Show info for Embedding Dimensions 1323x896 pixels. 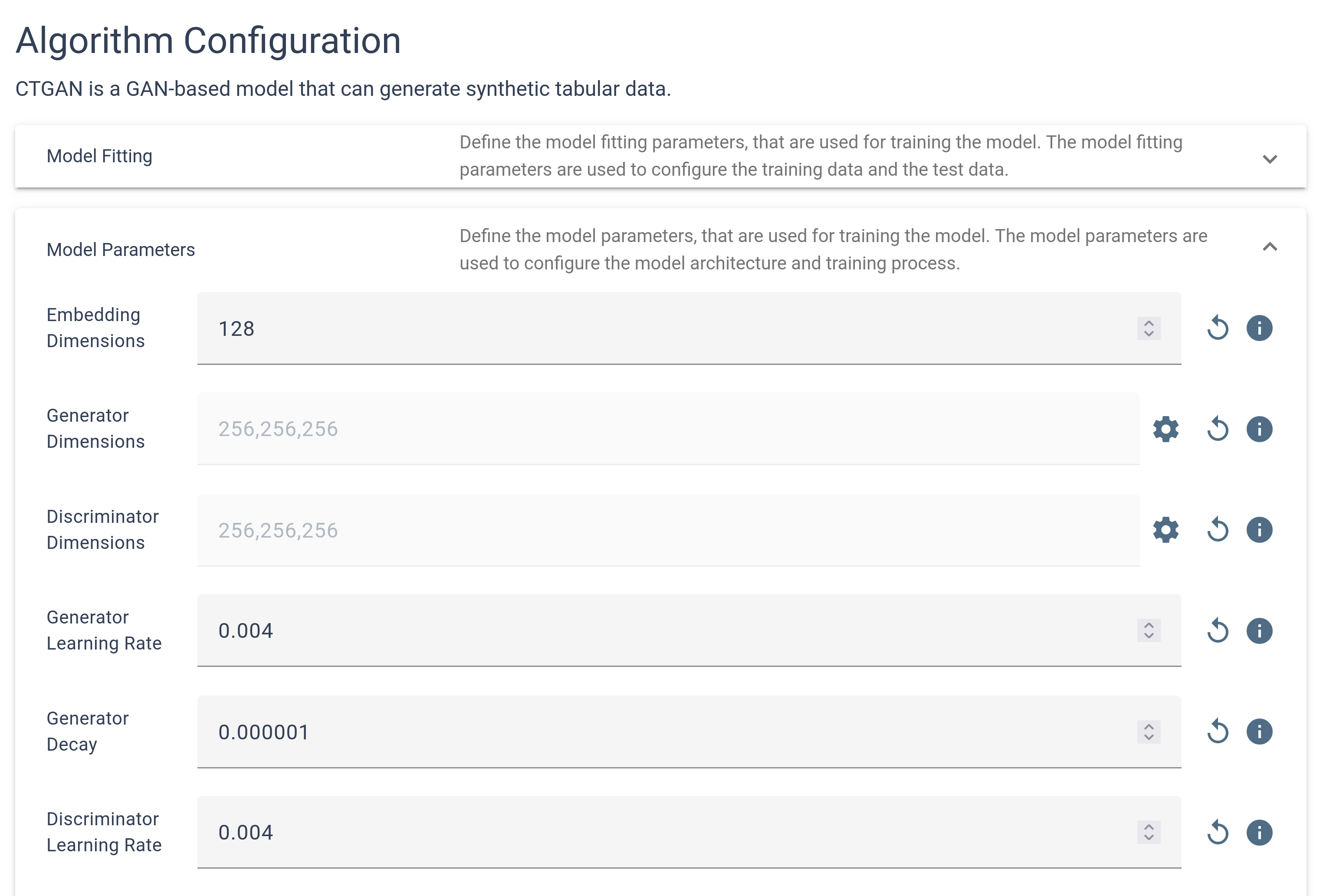point(1259,328)
